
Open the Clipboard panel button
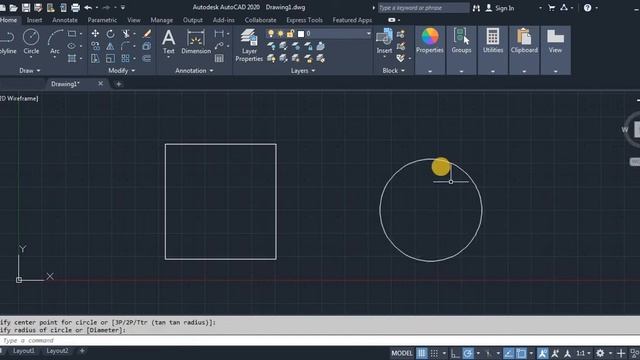(524, 50)
